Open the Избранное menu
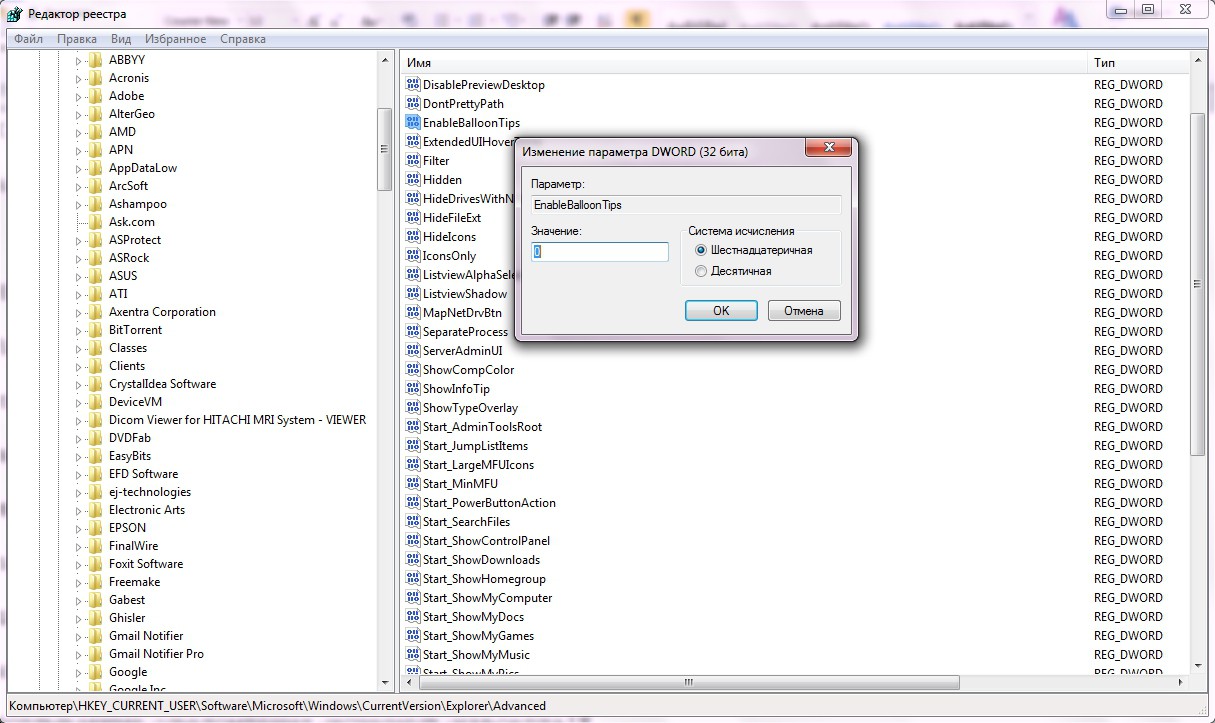The height and width of the screenshot is (723, 1215). tap(175, 39)
